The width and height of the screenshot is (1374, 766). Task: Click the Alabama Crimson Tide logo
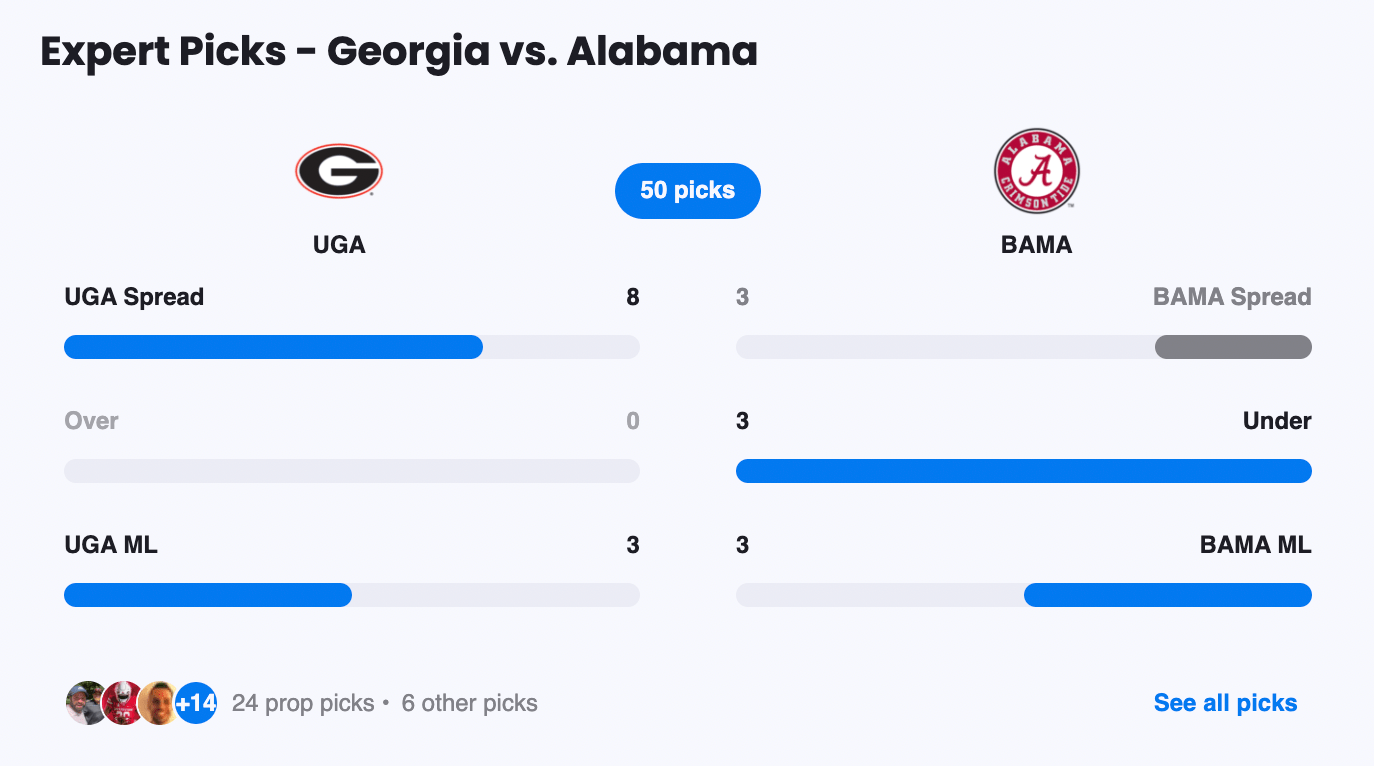[1036, 170]
